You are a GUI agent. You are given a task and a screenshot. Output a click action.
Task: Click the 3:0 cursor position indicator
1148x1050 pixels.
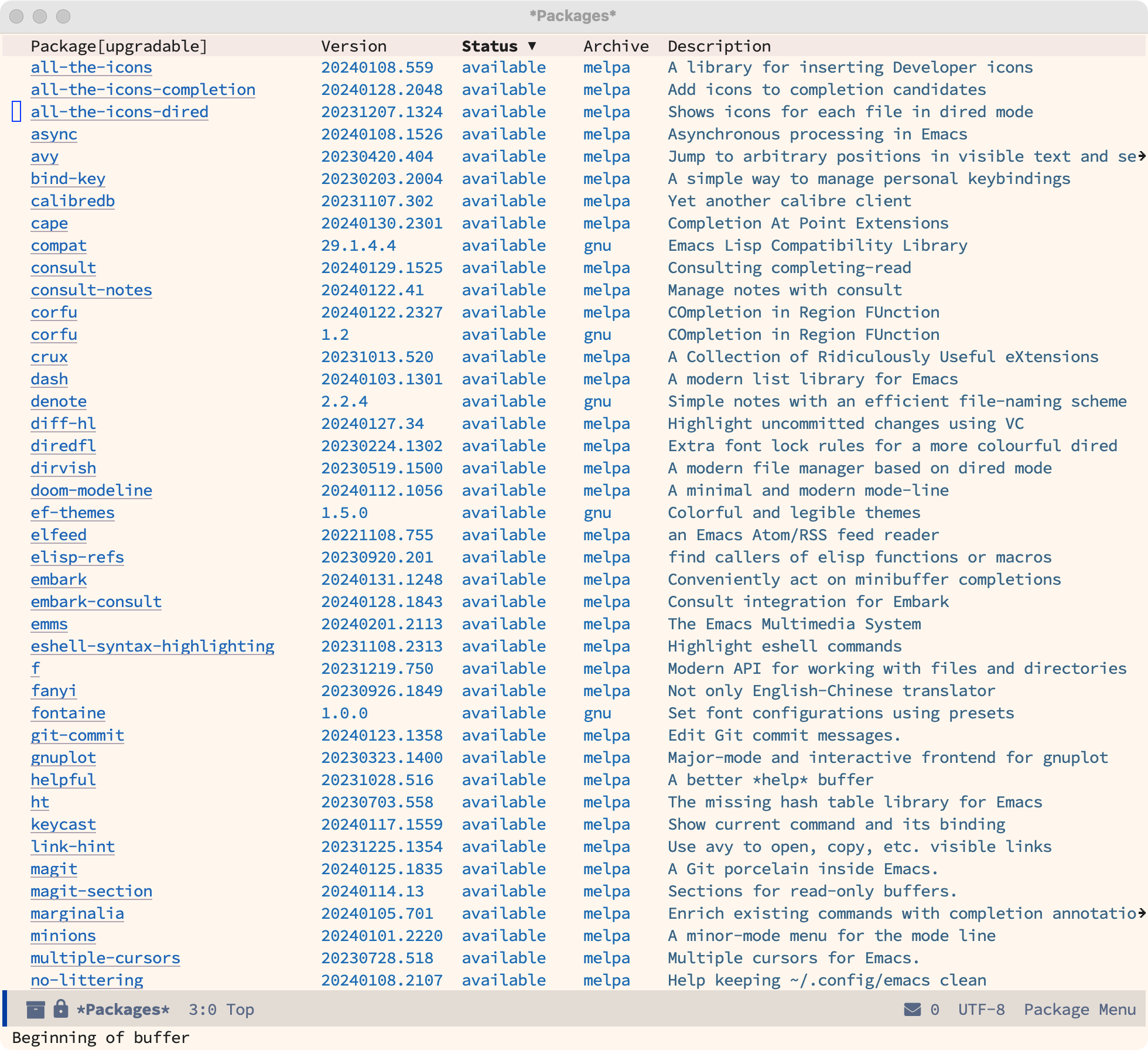point(203,1010)
